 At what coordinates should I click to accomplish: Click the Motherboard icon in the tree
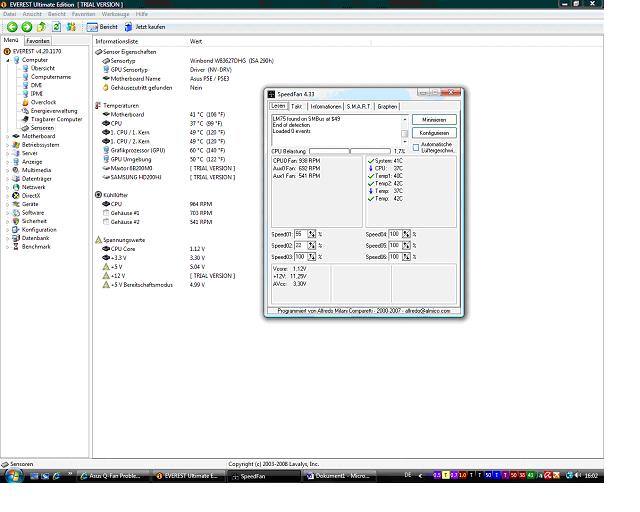[x=16, y=136]
